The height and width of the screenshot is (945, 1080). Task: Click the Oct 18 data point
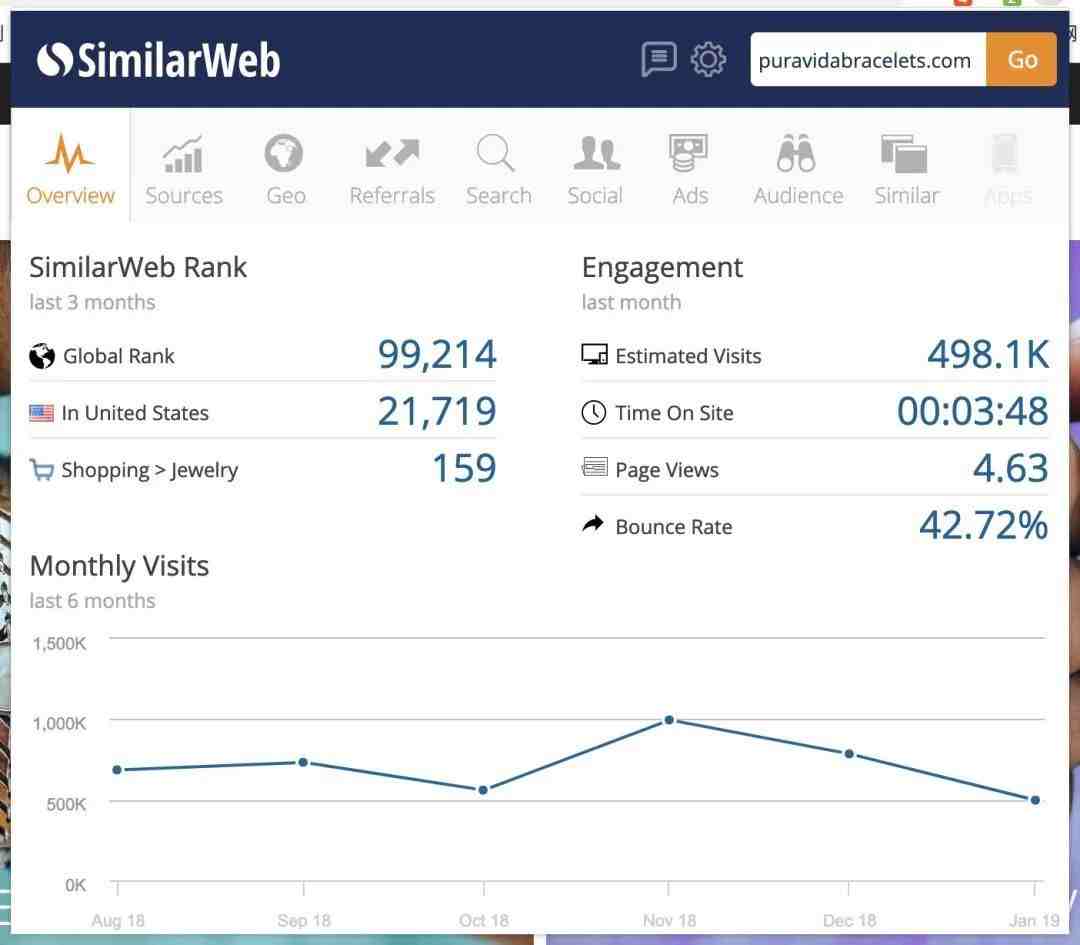pos(484,790)
